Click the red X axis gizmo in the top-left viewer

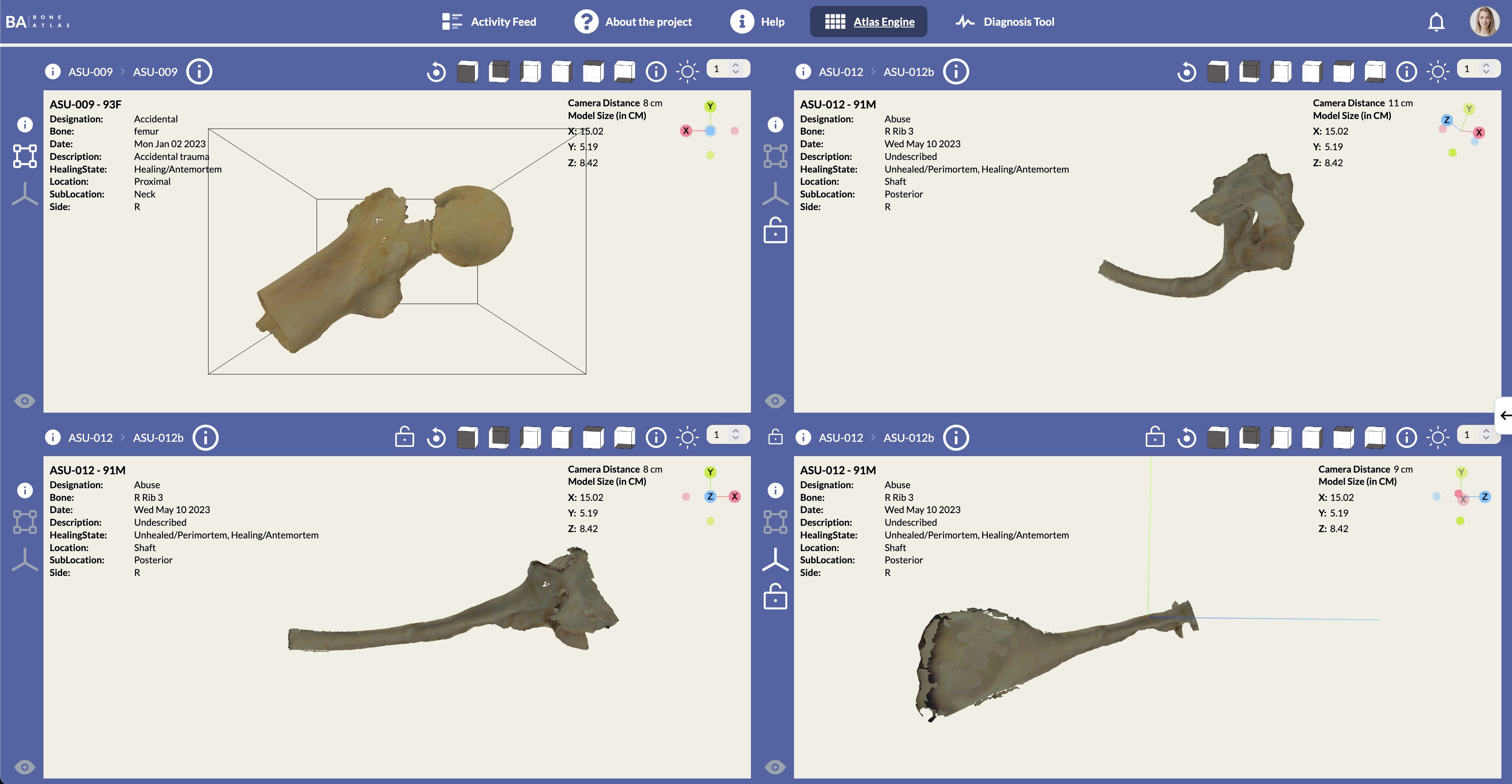tap(686, 131)
